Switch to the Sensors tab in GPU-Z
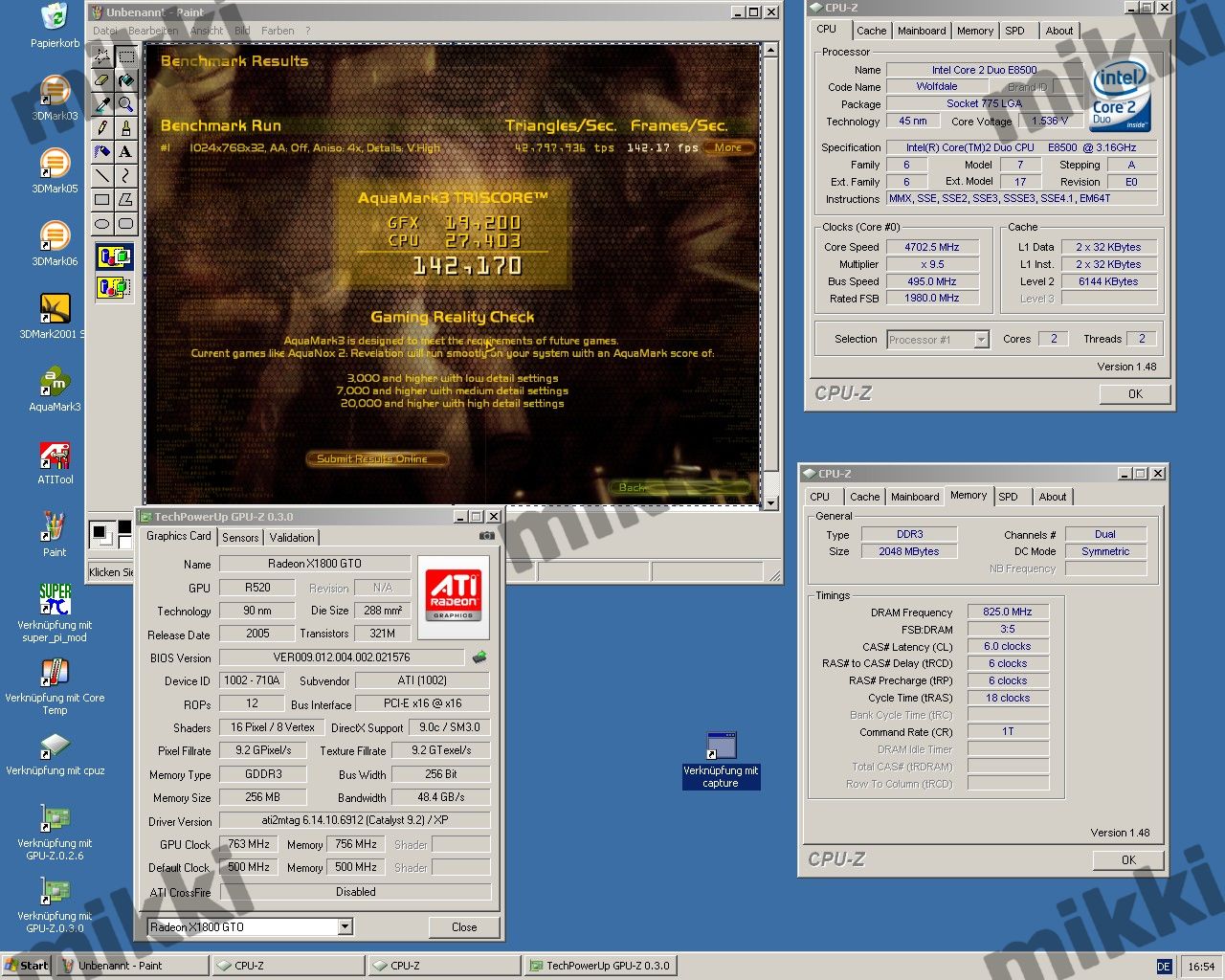Screen dimensions: 1225x980 [240, 538]
